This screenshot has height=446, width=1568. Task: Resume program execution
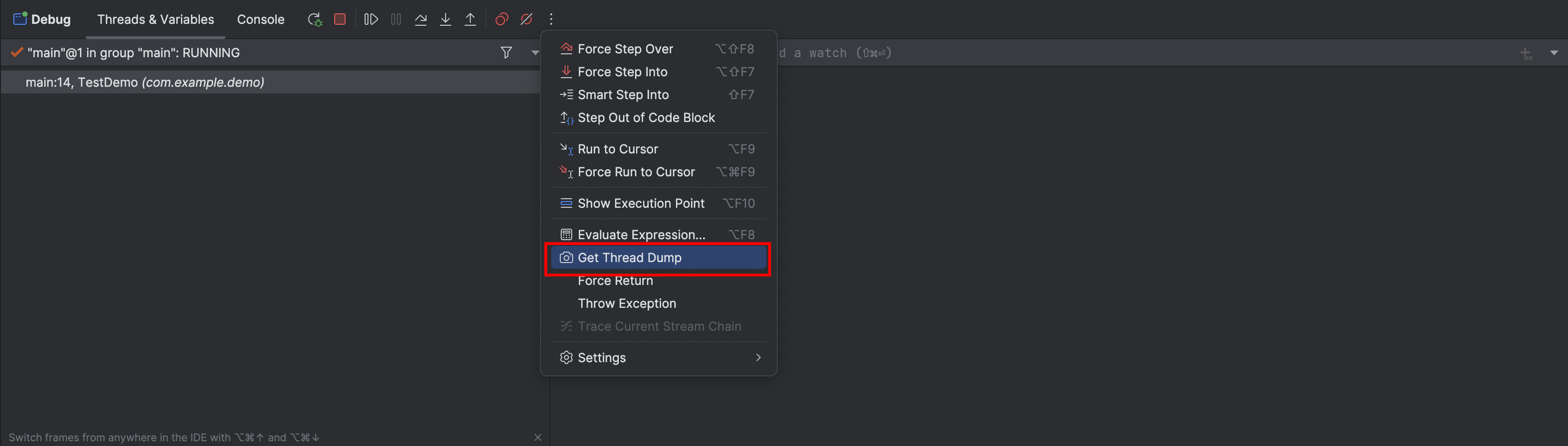[x=371, y=20]
